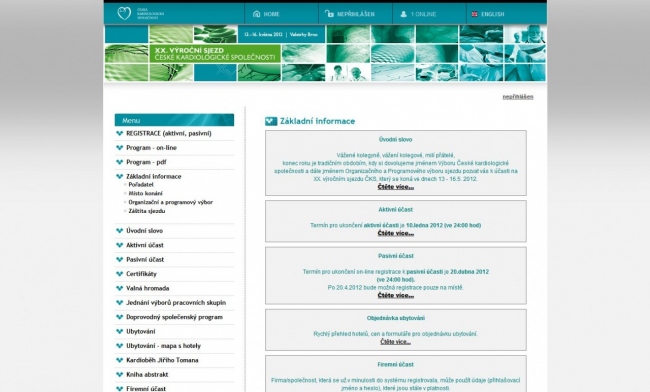Select Program - pdf in the sidebar
Viewport: 650px width, 392px height.
click(x=146, y=162)
